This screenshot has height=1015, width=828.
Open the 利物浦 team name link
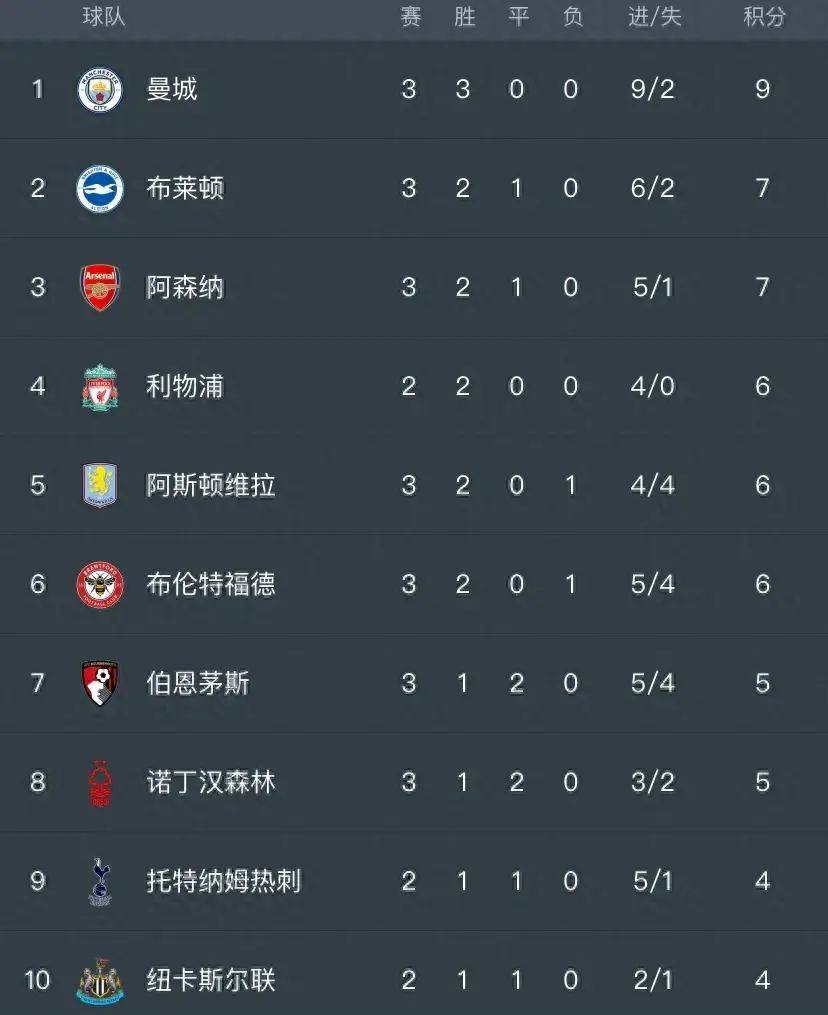tap(185, 386)
